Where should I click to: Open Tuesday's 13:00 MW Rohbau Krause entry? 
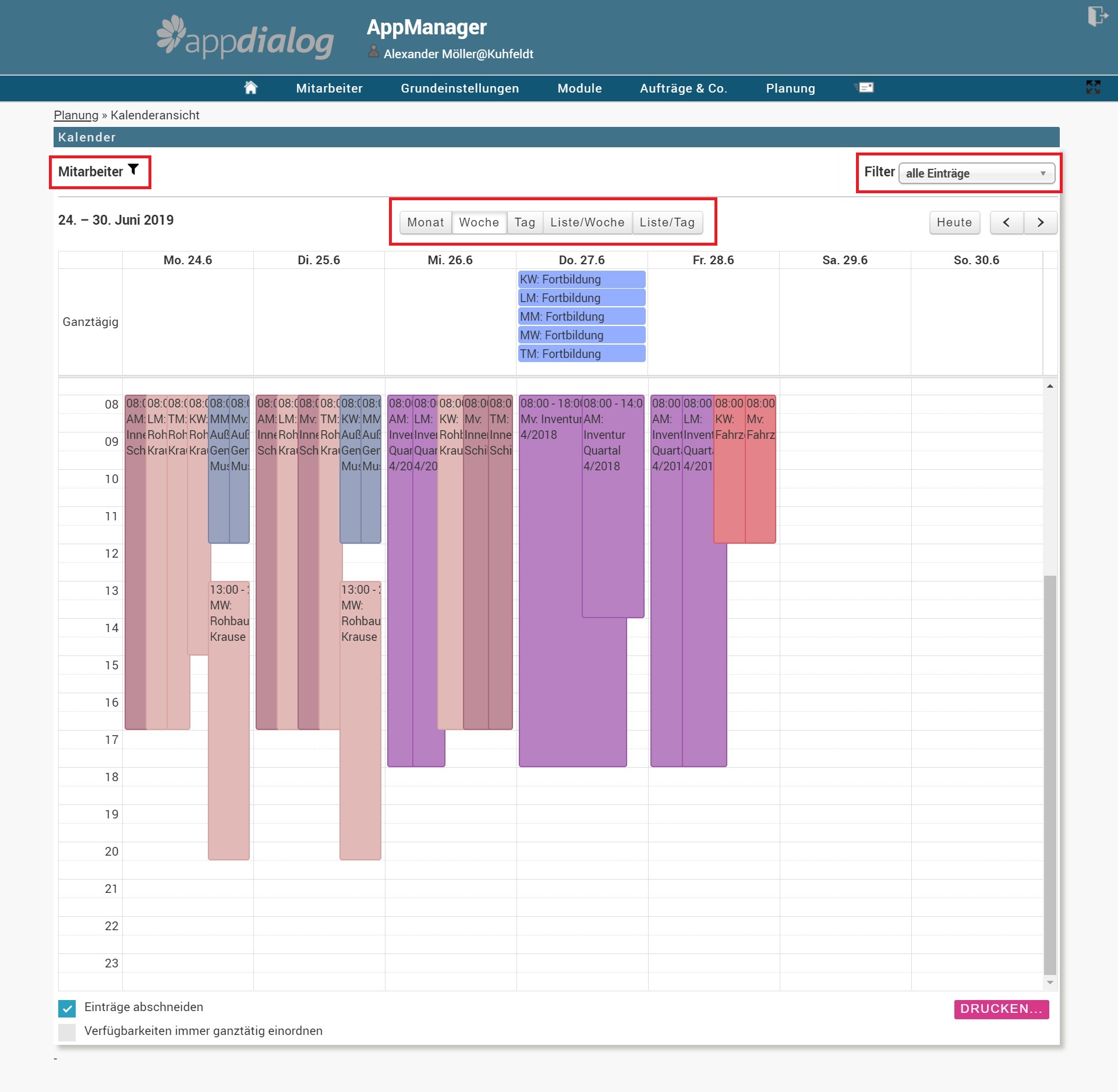(360, 720)
